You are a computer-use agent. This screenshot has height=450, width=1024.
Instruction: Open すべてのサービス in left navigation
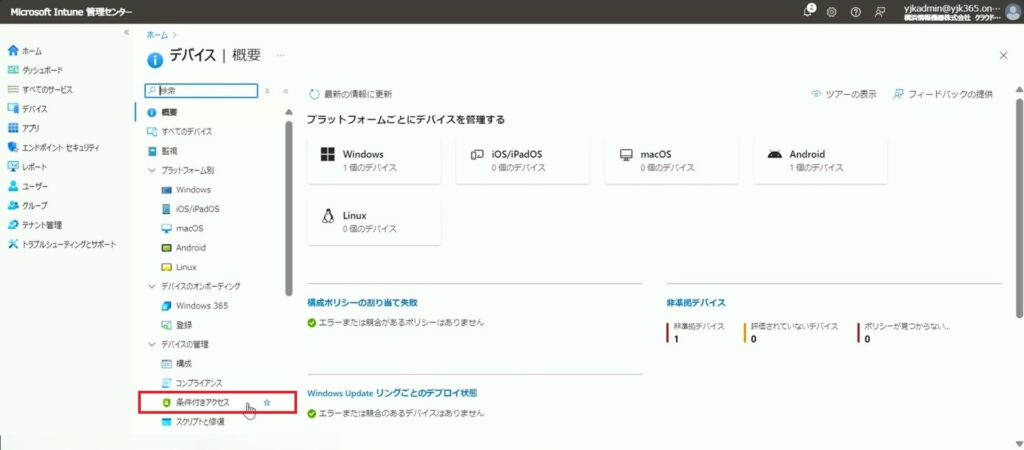[40, 89]
